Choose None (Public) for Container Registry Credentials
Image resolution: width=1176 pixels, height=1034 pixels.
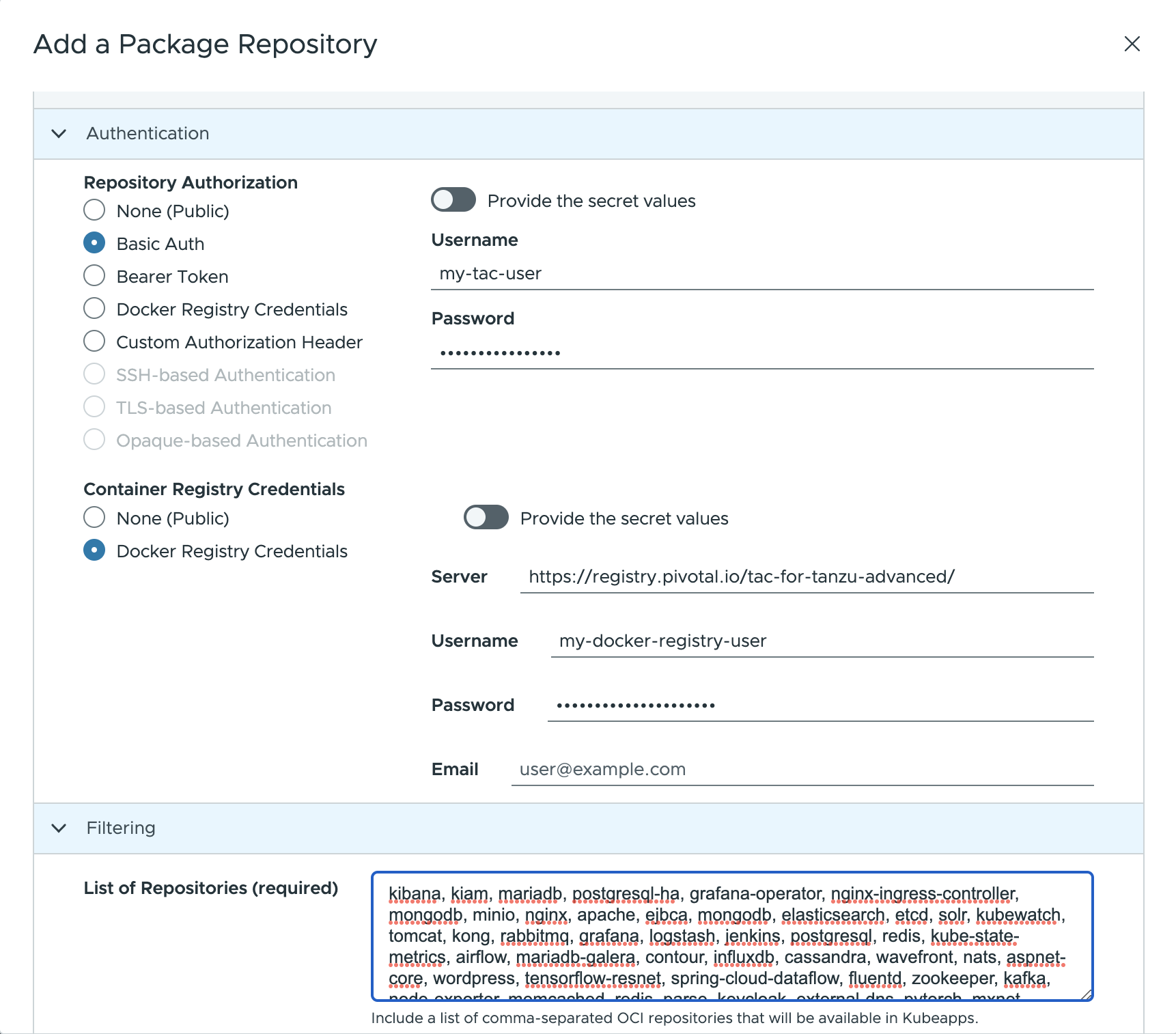(x=94, y=518)
